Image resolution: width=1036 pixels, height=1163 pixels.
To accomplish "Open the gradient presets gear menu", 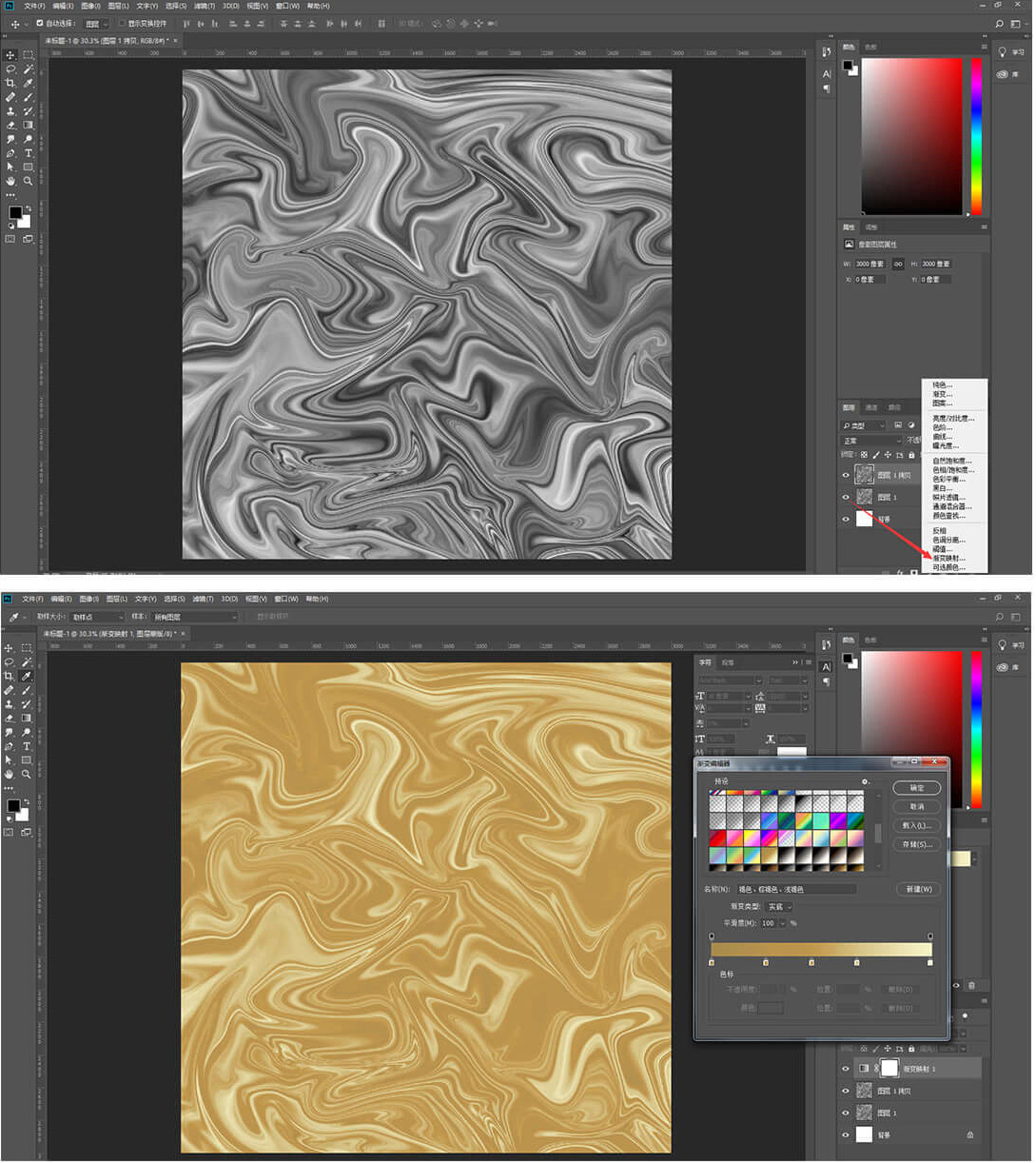I will coord(865,782).
